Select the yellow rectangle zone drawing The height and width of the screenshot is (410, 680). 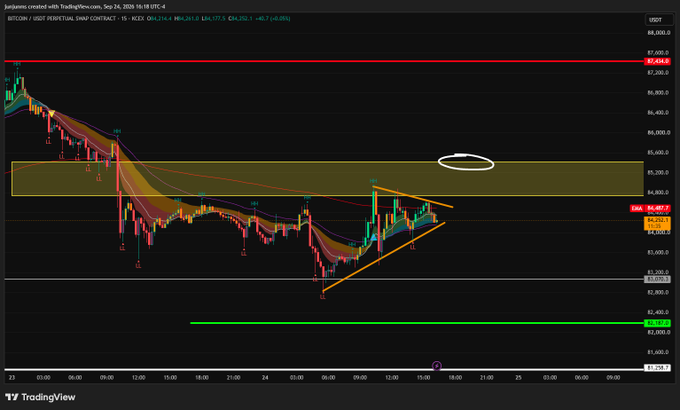click(x=327, y=179)
